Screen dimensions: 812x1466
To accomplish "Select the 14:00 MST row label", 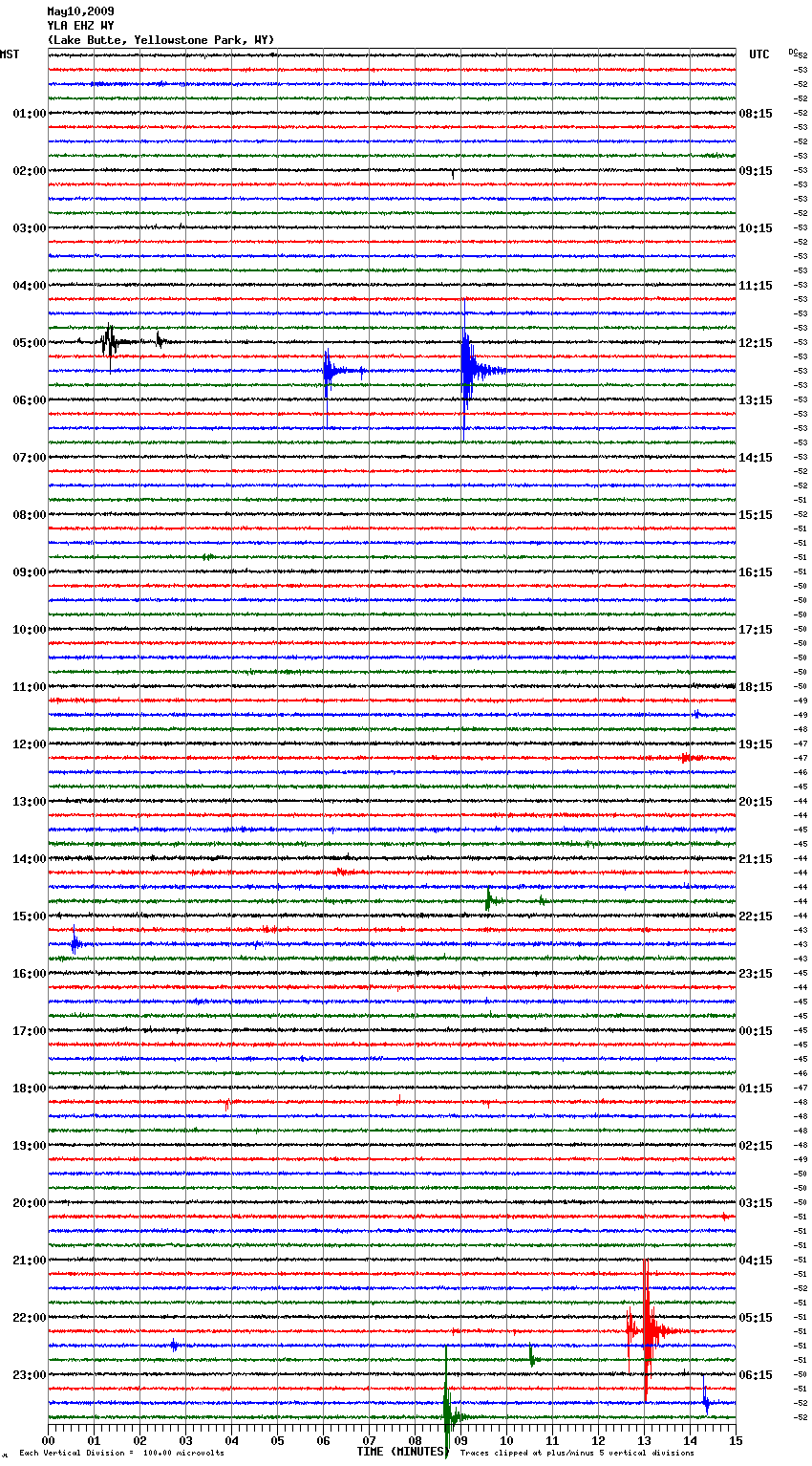I will coord(30,859).
